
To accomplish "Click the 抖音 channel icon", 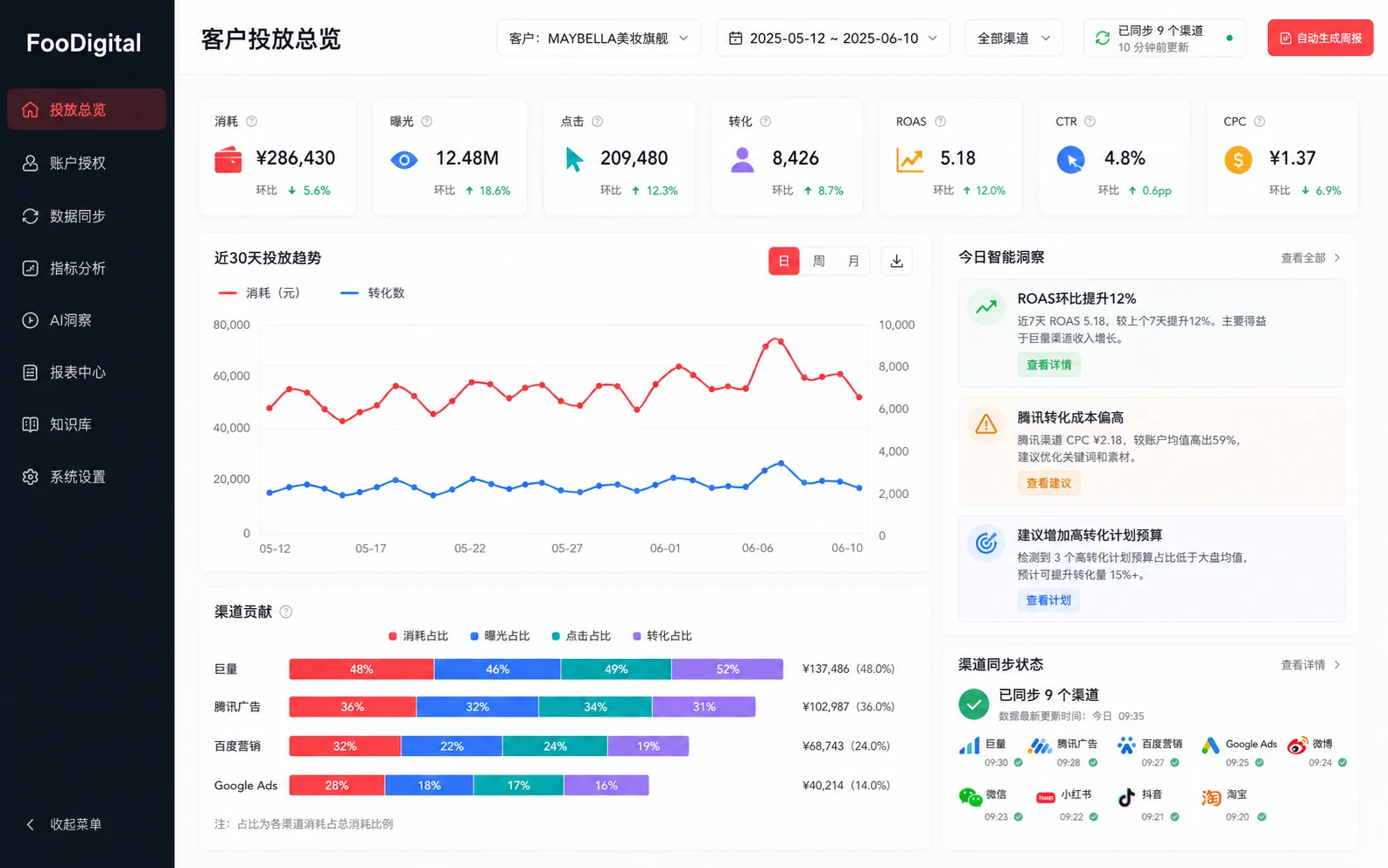I will coord(1126,796).
